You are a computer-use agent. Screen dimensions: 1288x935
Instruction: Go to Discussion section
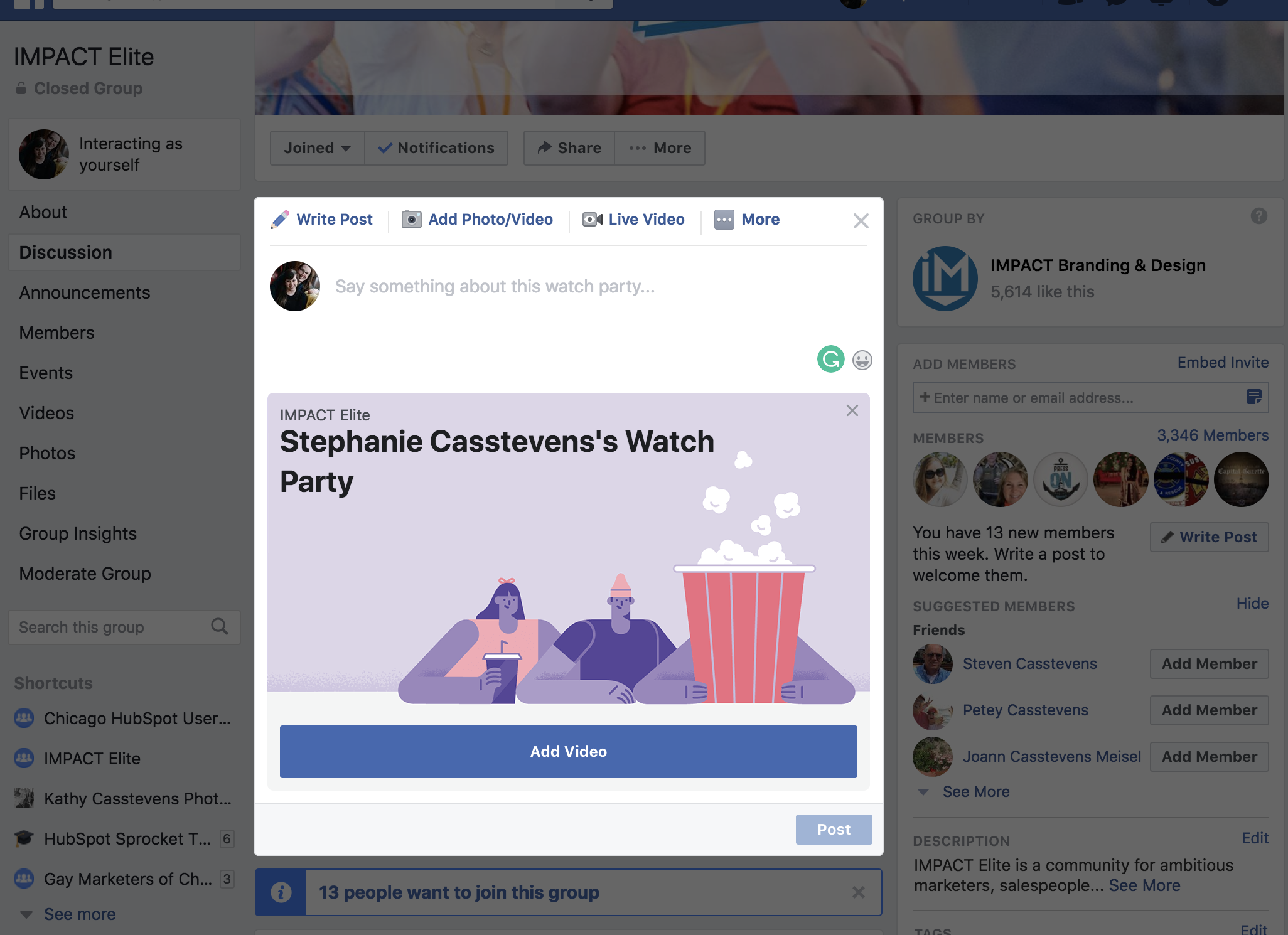(x=124, y=252)
